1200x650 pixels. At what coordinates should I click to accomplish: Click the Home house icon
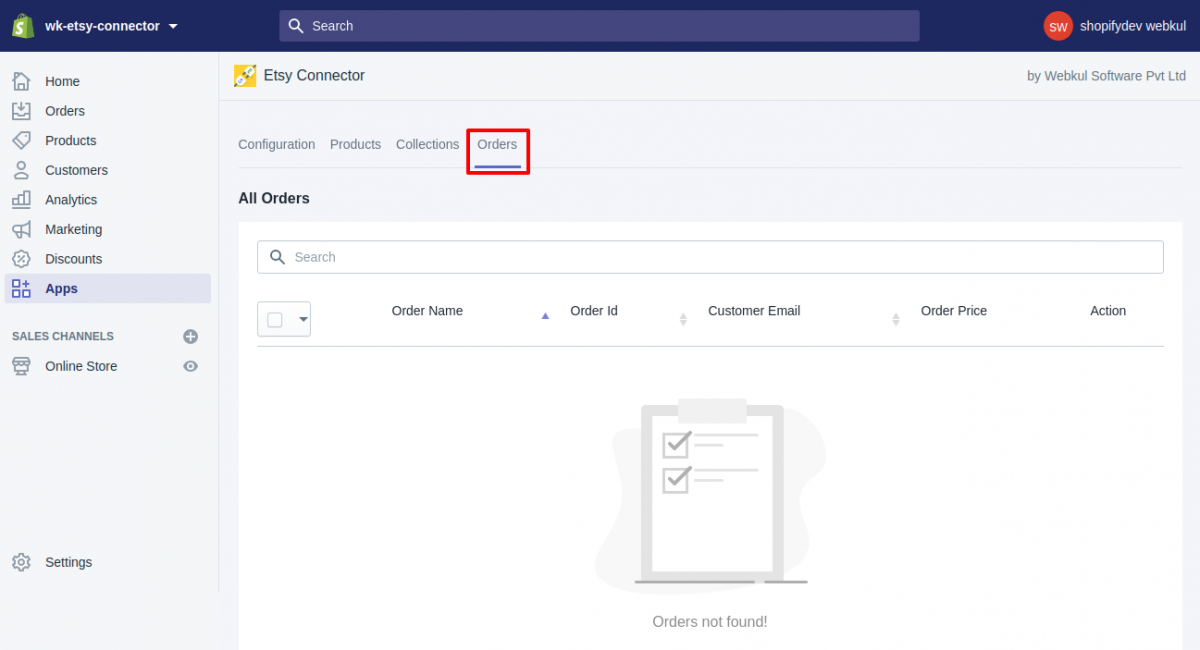pos(21,81)
